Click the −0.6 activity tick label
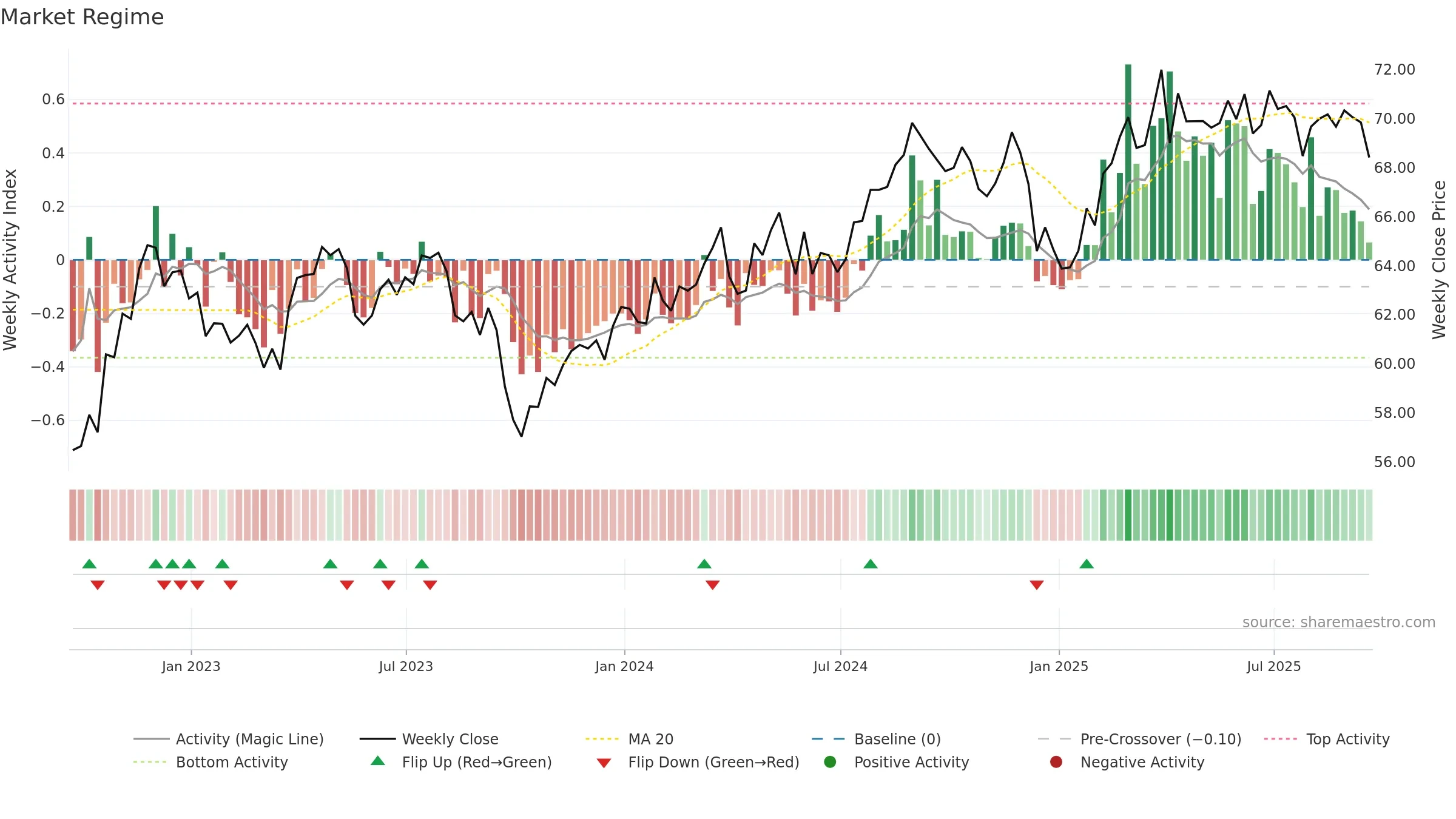This screenshot has width=1456, height=819. 48,420
